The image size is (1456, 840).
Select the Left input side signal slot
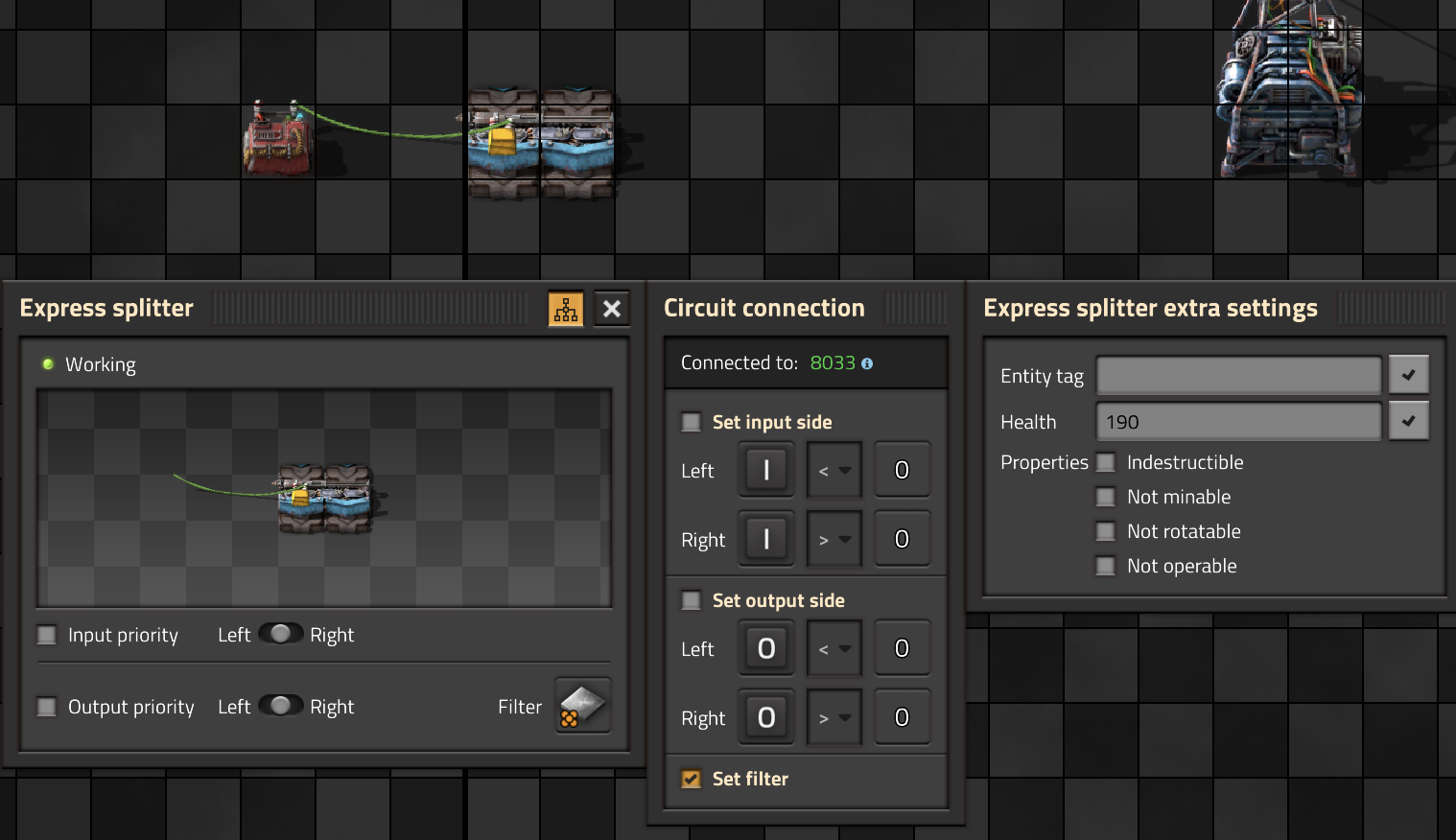click(766, 470)
